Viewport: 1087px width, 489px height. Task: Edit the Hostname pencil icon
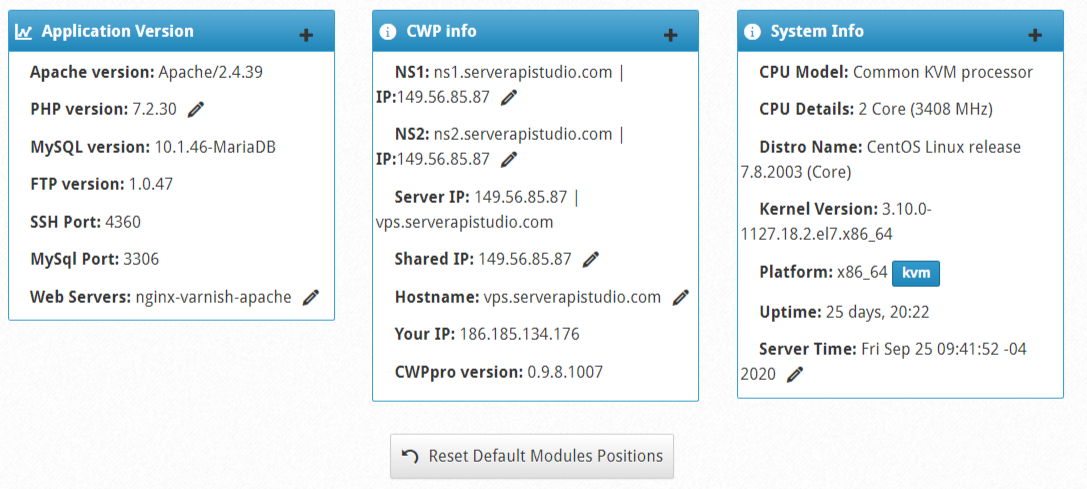tap(681, 298)
